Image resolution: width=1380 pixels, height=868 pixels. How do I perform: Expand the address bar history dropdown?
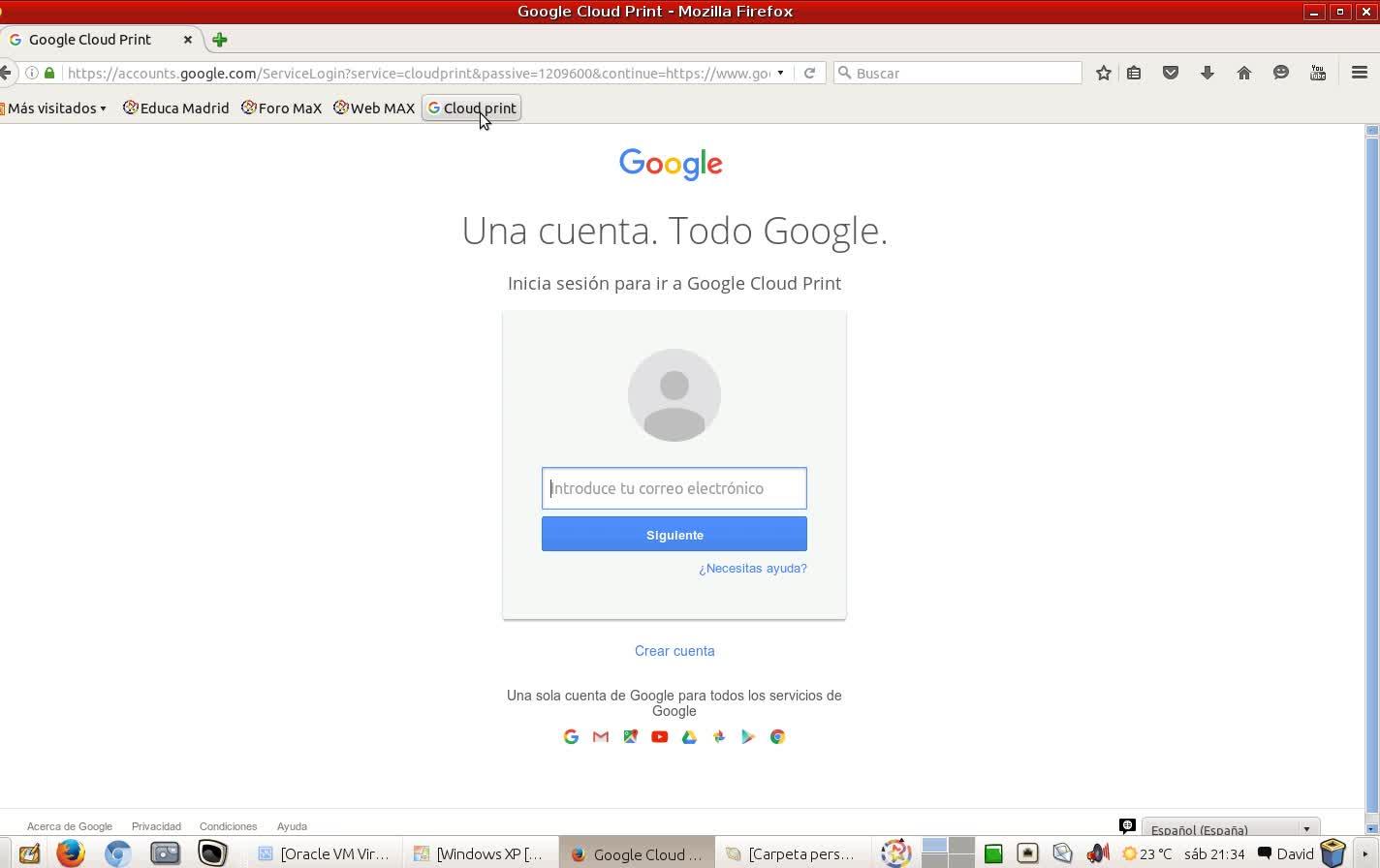(780, 73)
